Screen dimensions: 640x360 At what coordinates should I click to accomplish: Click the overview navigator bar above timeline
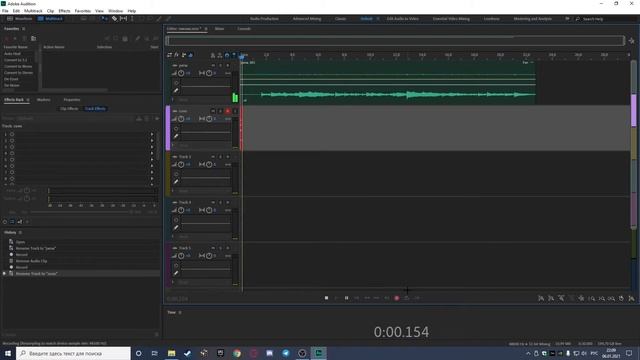coord(395,40)
